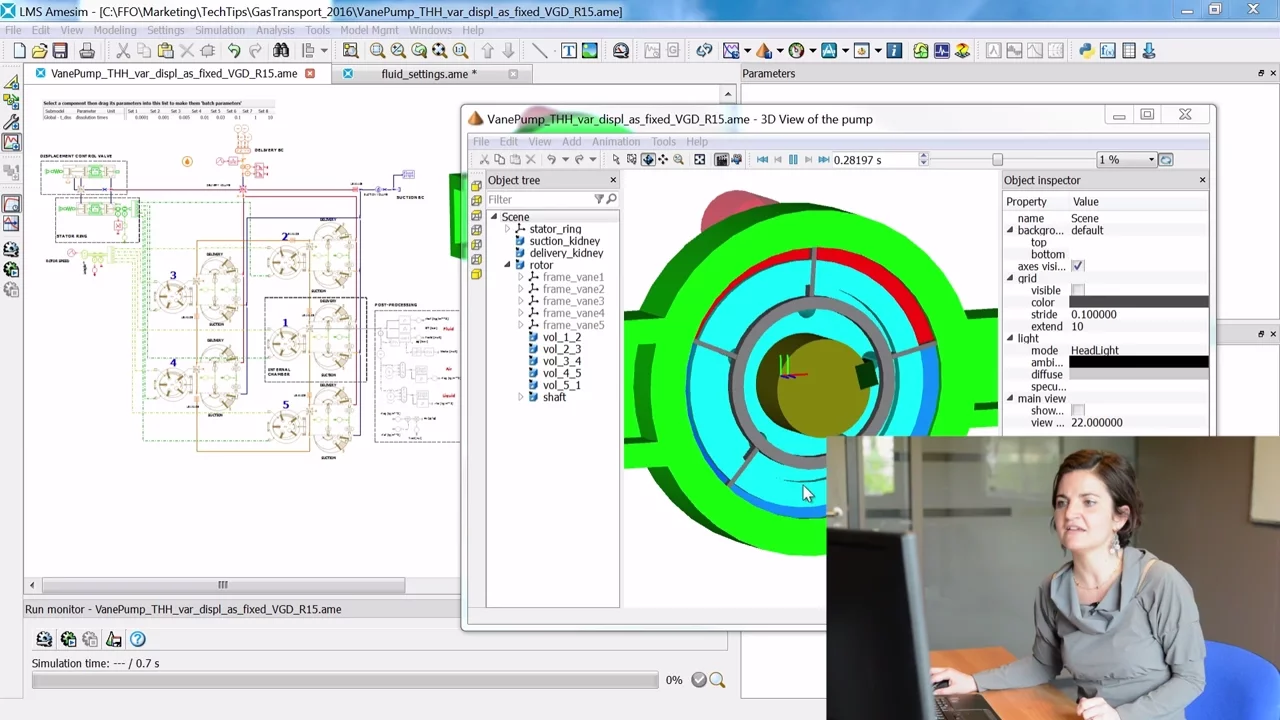Open the Animation menu in 3D view window
1280x720 pixels.
pyautogui.click(x=615, y=142)
